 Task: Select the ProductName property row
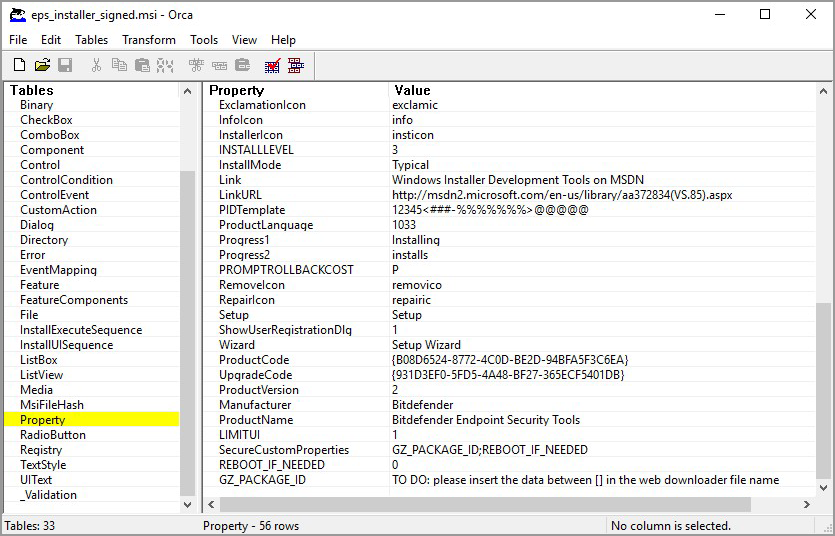255,420
